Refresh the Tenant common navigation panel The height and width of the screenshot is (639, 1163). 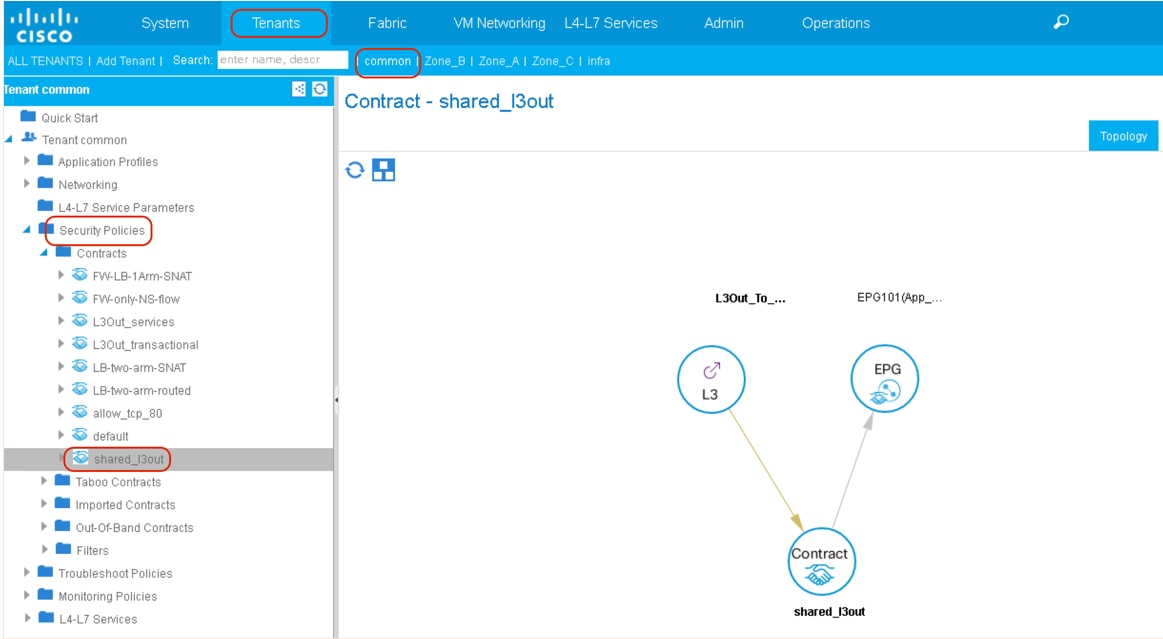[x=320, y=89]
